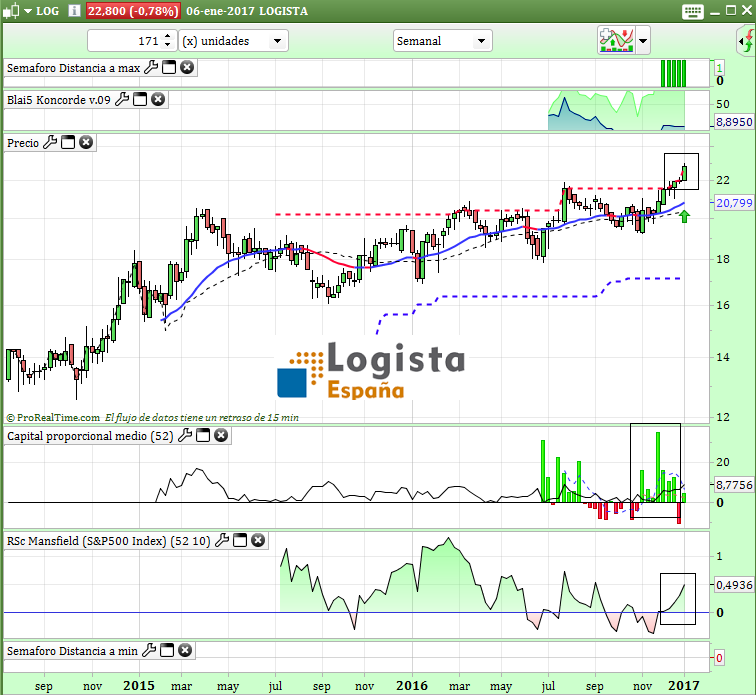Expand the indicator icon dropdown arrow
Viewport: 756px width, 695px height.
pos(643,41)
